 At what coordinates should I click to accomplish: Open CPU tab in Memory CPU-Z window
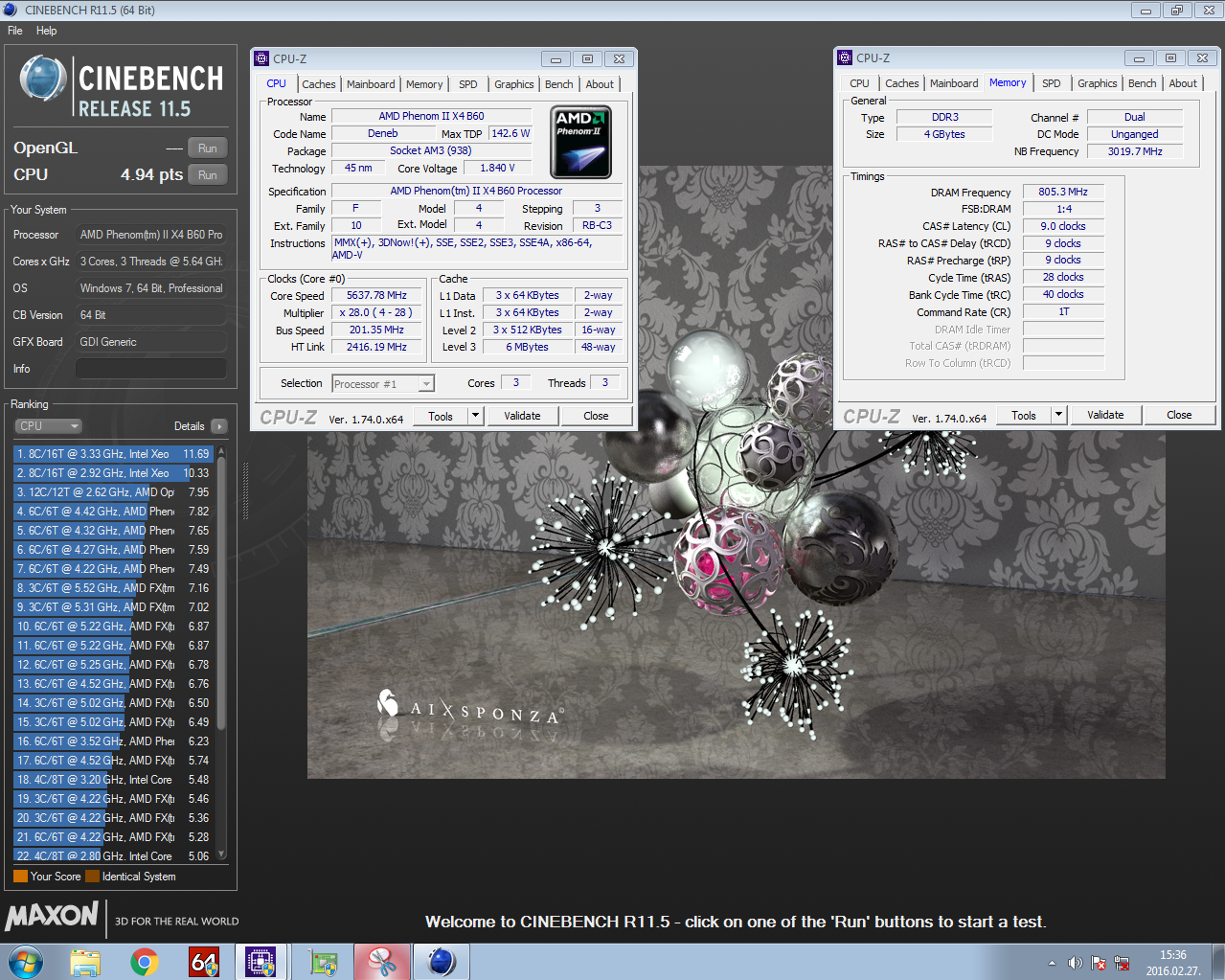[x=860, y=83]
